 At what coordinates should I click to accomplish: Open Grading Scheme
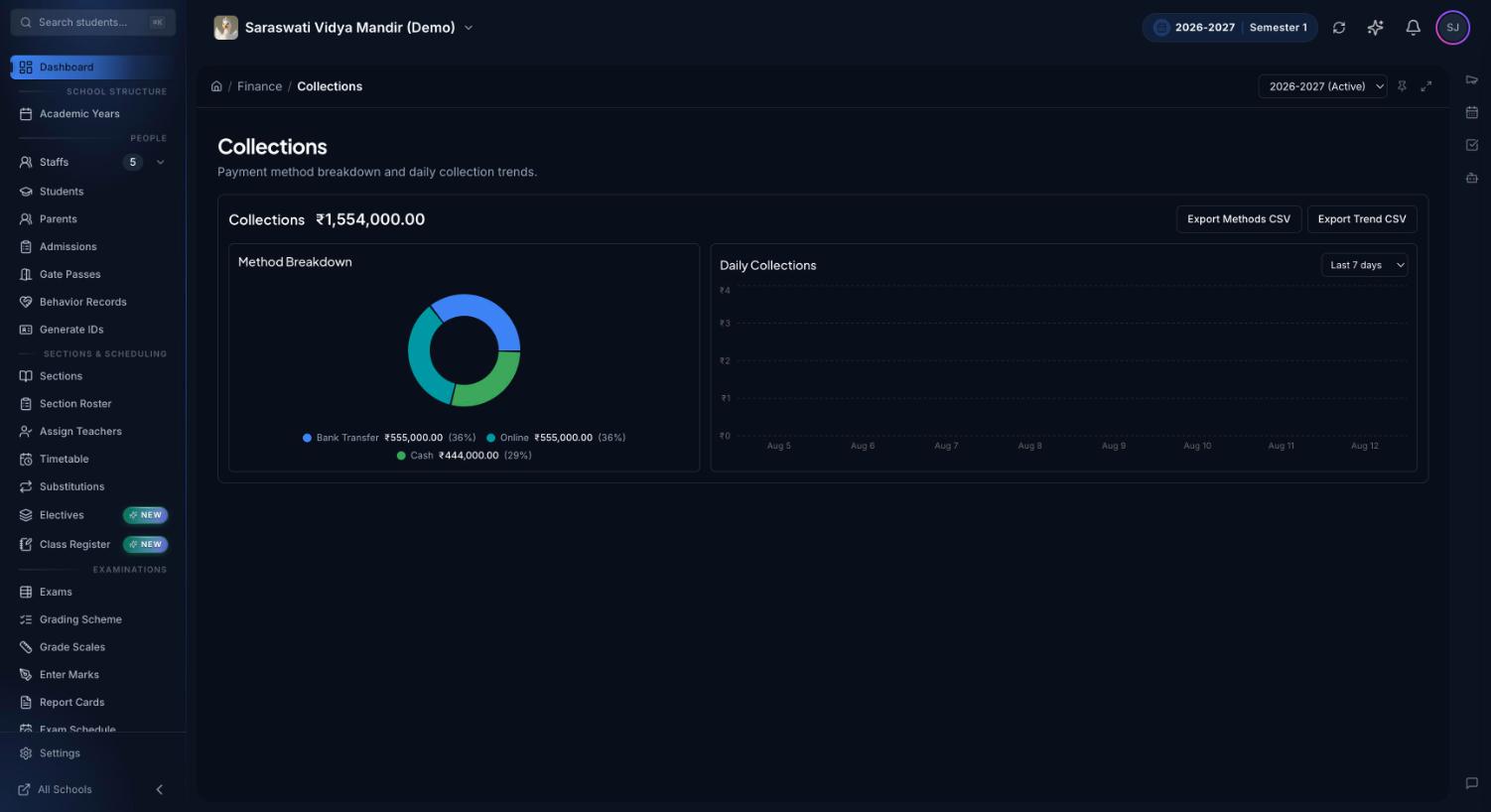[x=92, y=619]
